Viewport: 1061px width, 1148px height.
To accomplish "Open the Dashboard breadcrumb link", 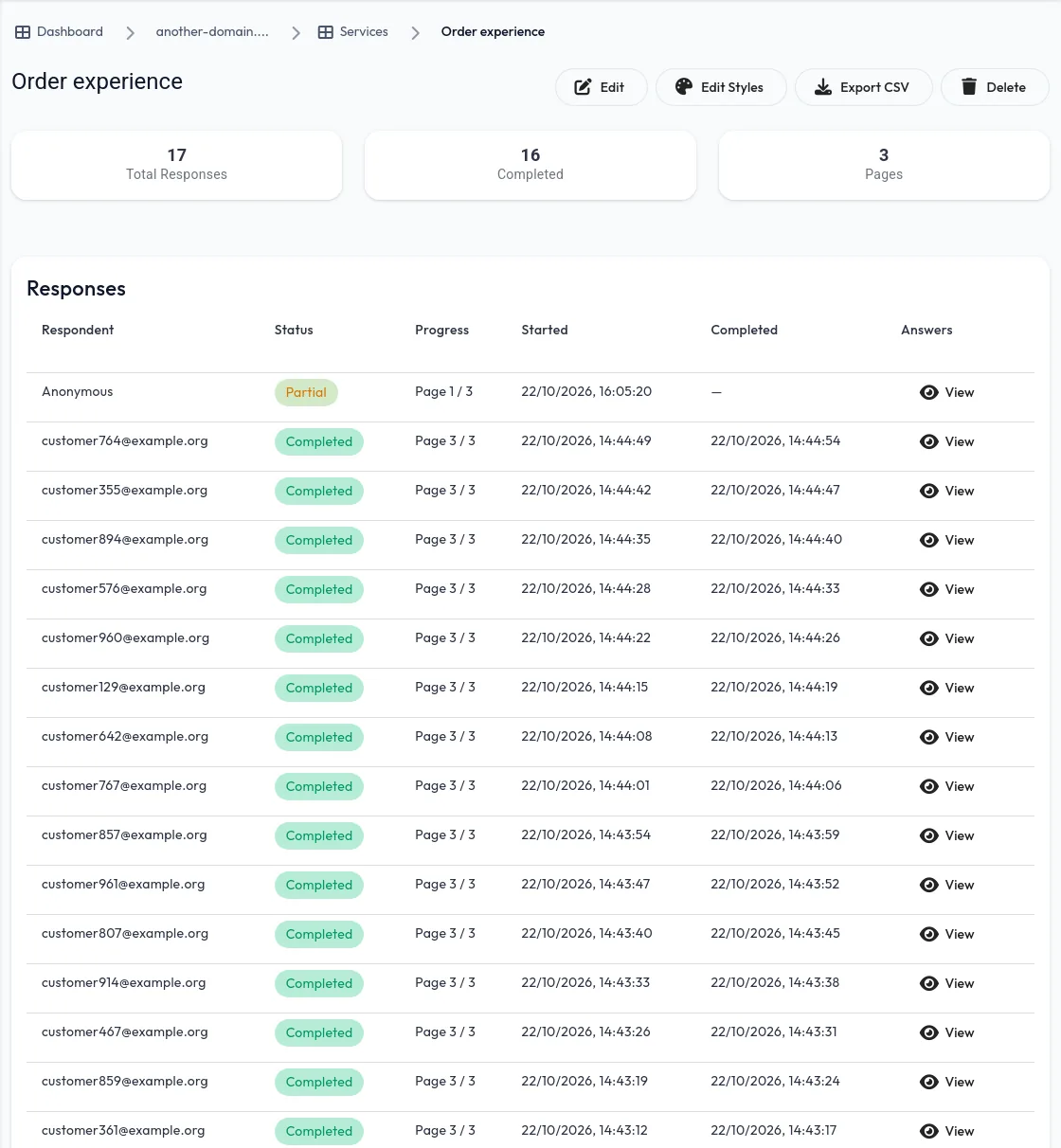I will [x=59, y=32].
